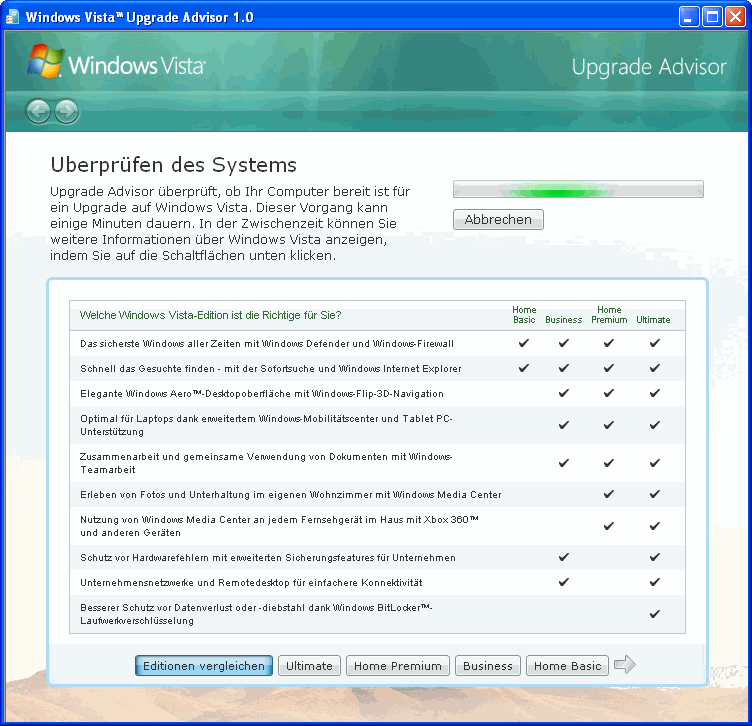Click Business checkmark in Windows Aero row

tap(564, 393)
